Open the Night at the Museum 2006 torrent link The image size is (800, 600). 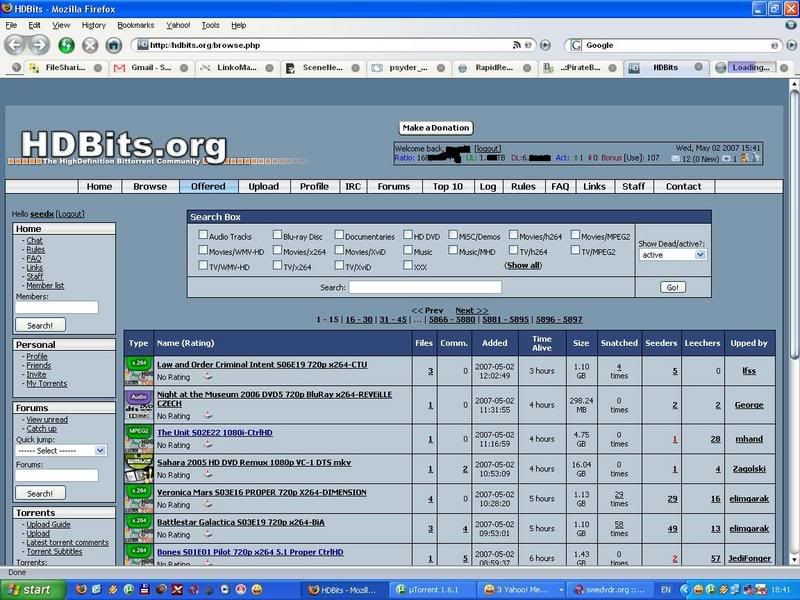pyautogui.click(x=274, y=399)
